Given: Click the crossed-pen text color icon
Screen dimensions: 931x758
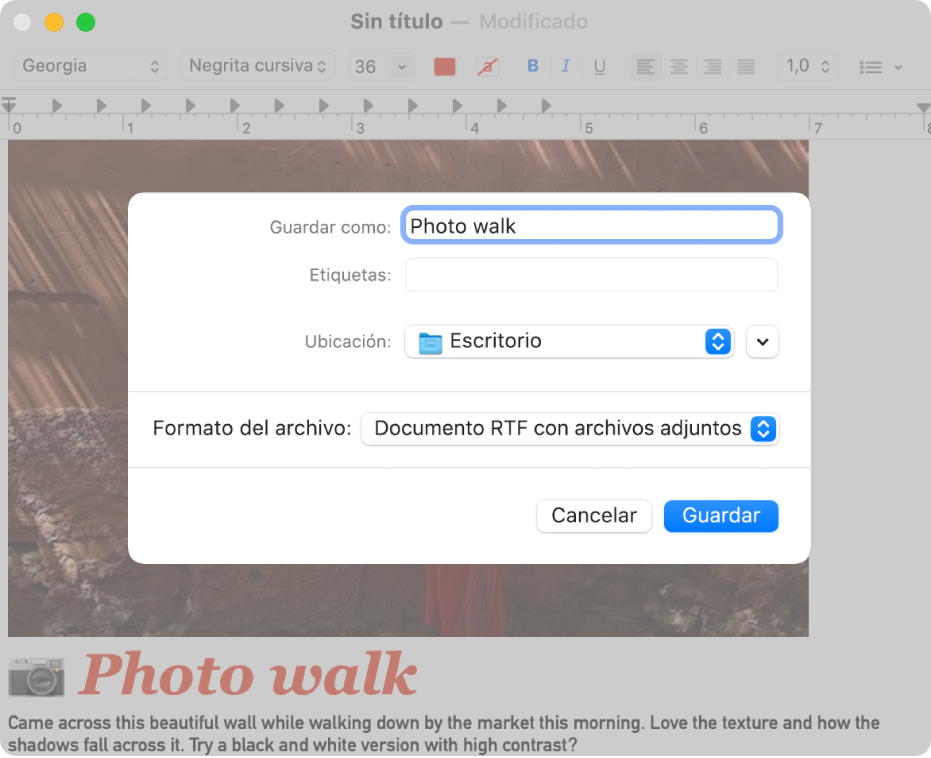Looking at the screenshot, I should 487,66.
